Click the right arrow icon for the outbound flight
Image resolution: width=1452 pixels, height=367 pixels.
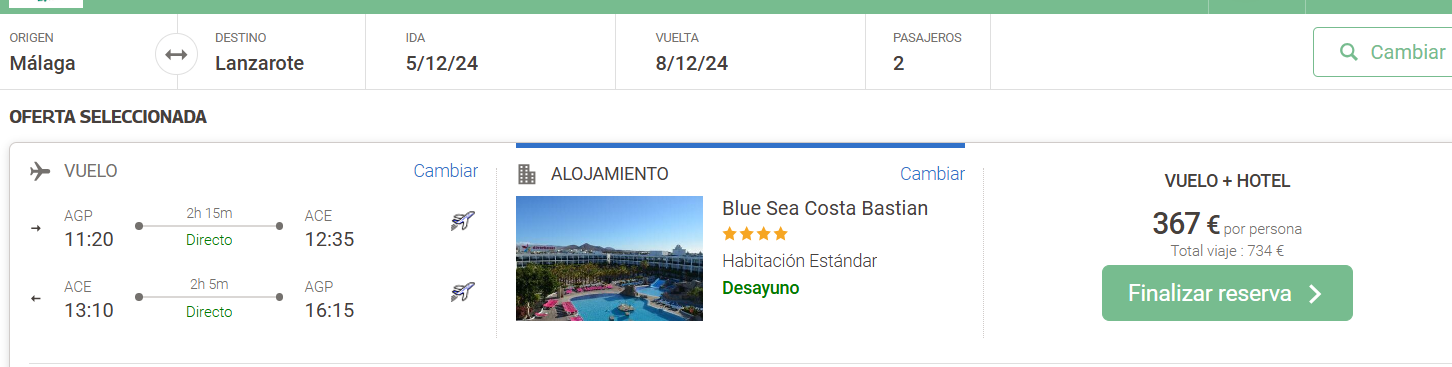(x=36, y=228)
